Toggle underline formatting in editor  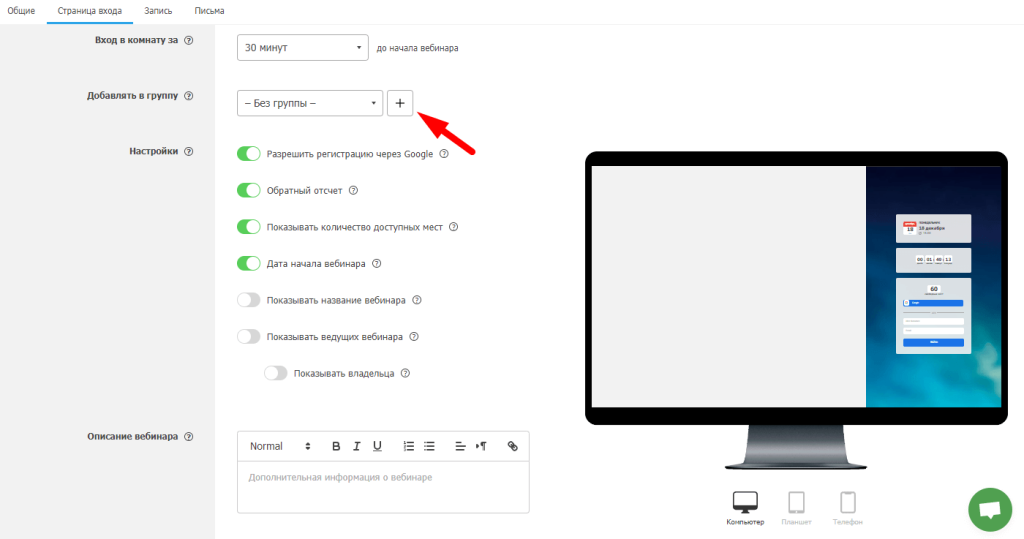[377, 446]
